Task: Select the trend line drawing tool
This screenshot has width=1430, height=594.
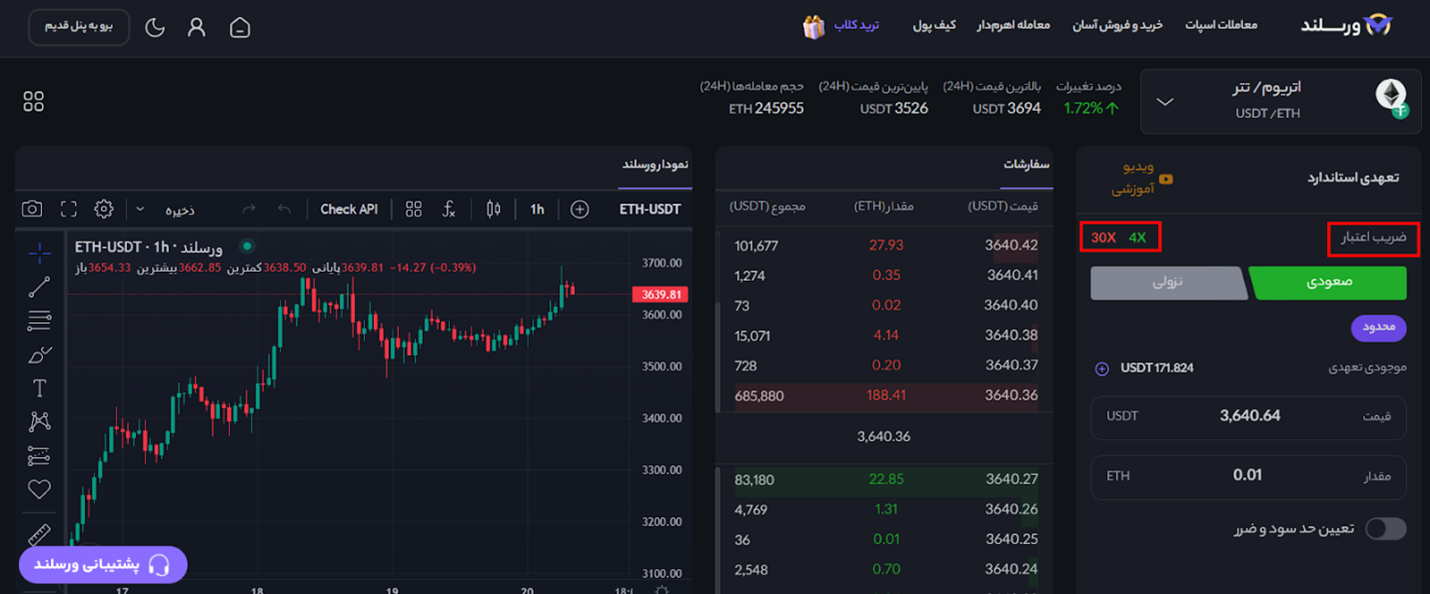Action: coord(39,287)
